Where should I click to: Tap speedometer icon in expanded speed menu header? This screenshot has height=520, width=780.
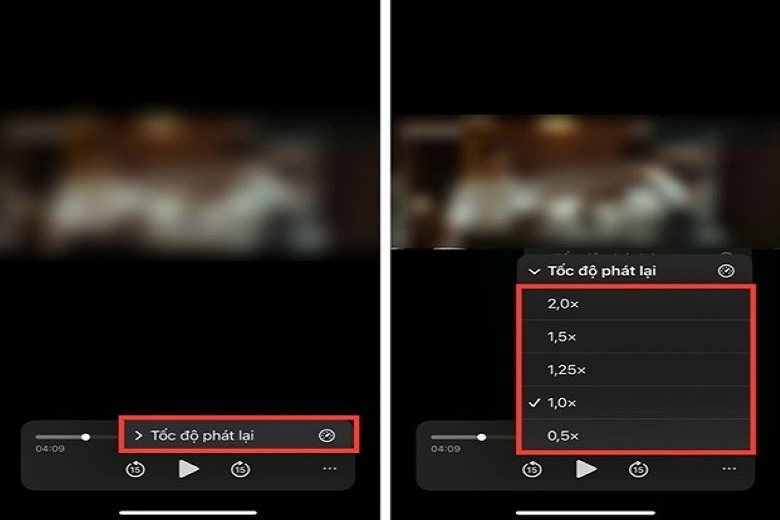tap(726, 271)
